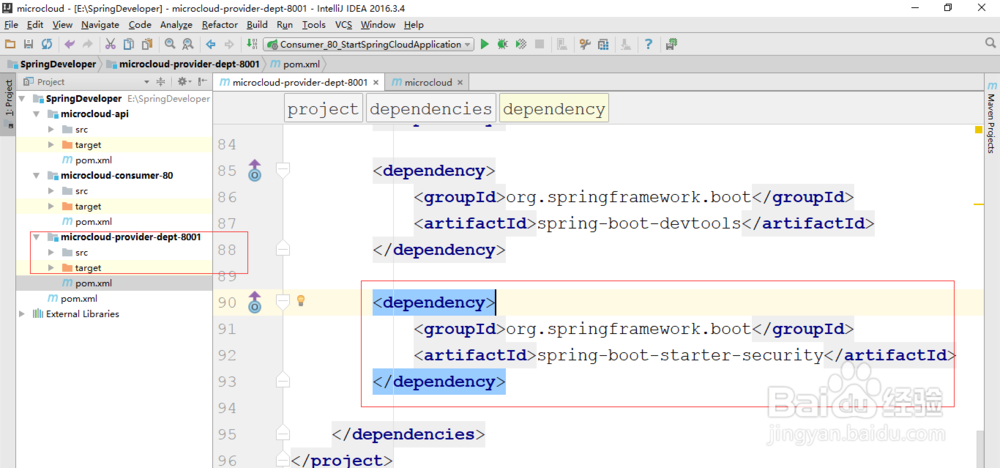Open the Maven Projects side tool window
The width and height of the screenshot is (1000, 468).
(x=991, y=117)
